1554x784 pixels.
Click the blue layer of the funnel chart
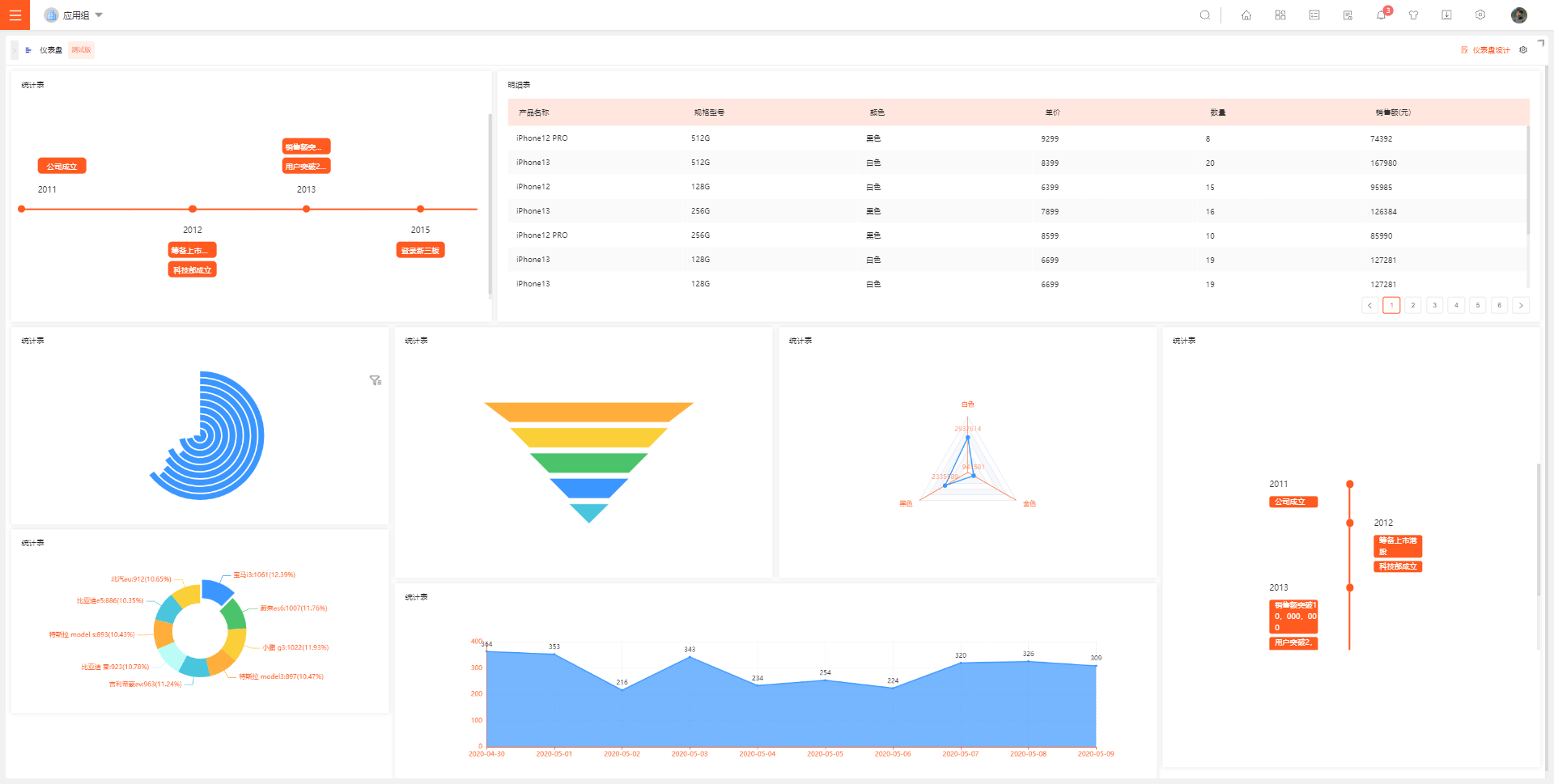tap(588, 488)
